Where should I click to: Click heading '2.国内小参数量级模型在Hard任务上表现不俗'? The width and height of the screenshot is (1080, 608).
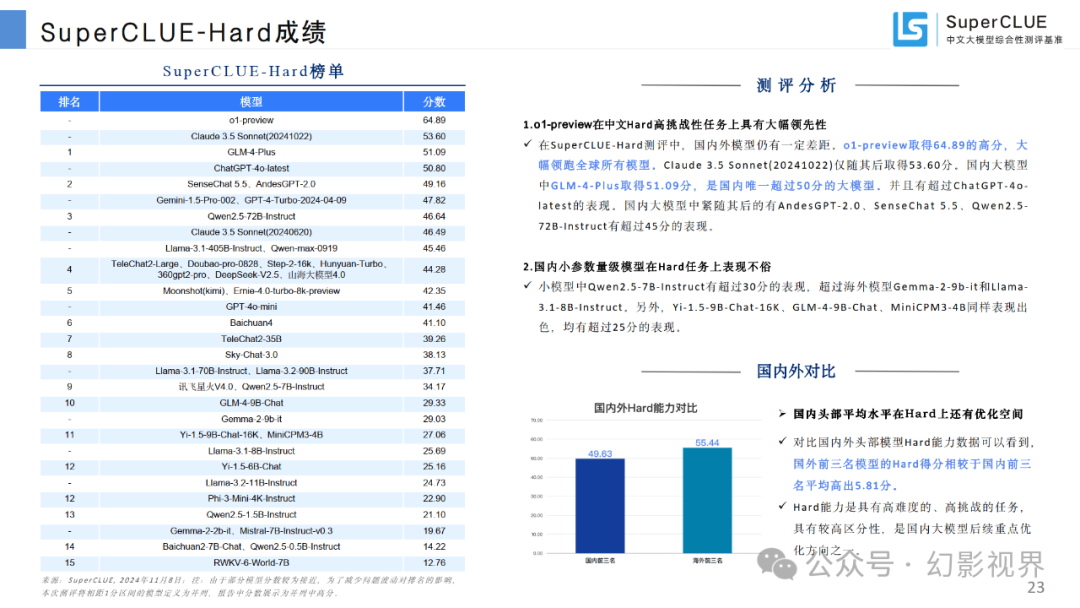pyautogui.click(x=647, y=266)
